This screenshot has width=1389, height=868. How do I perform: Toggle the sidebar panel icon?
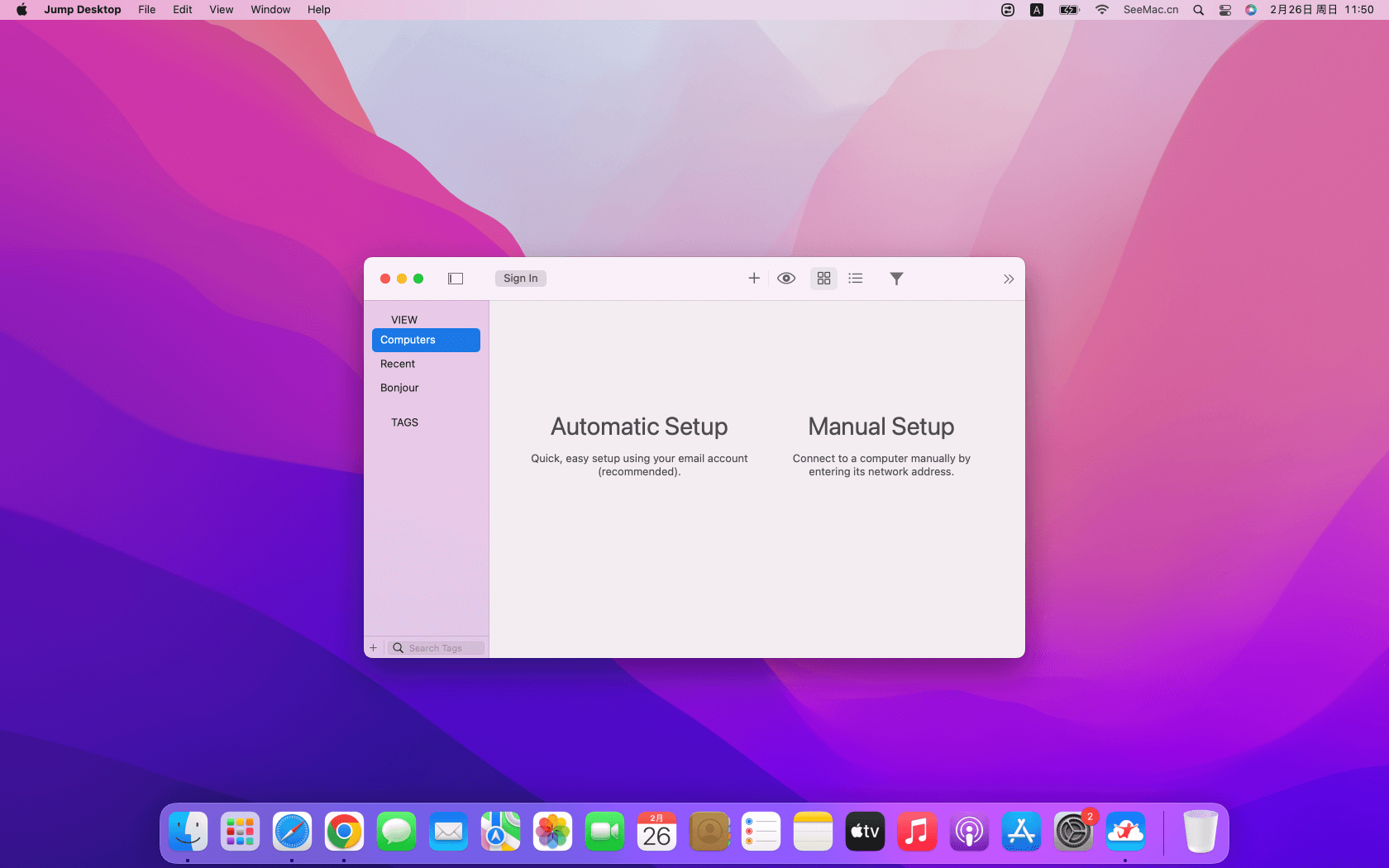(456, 279)
